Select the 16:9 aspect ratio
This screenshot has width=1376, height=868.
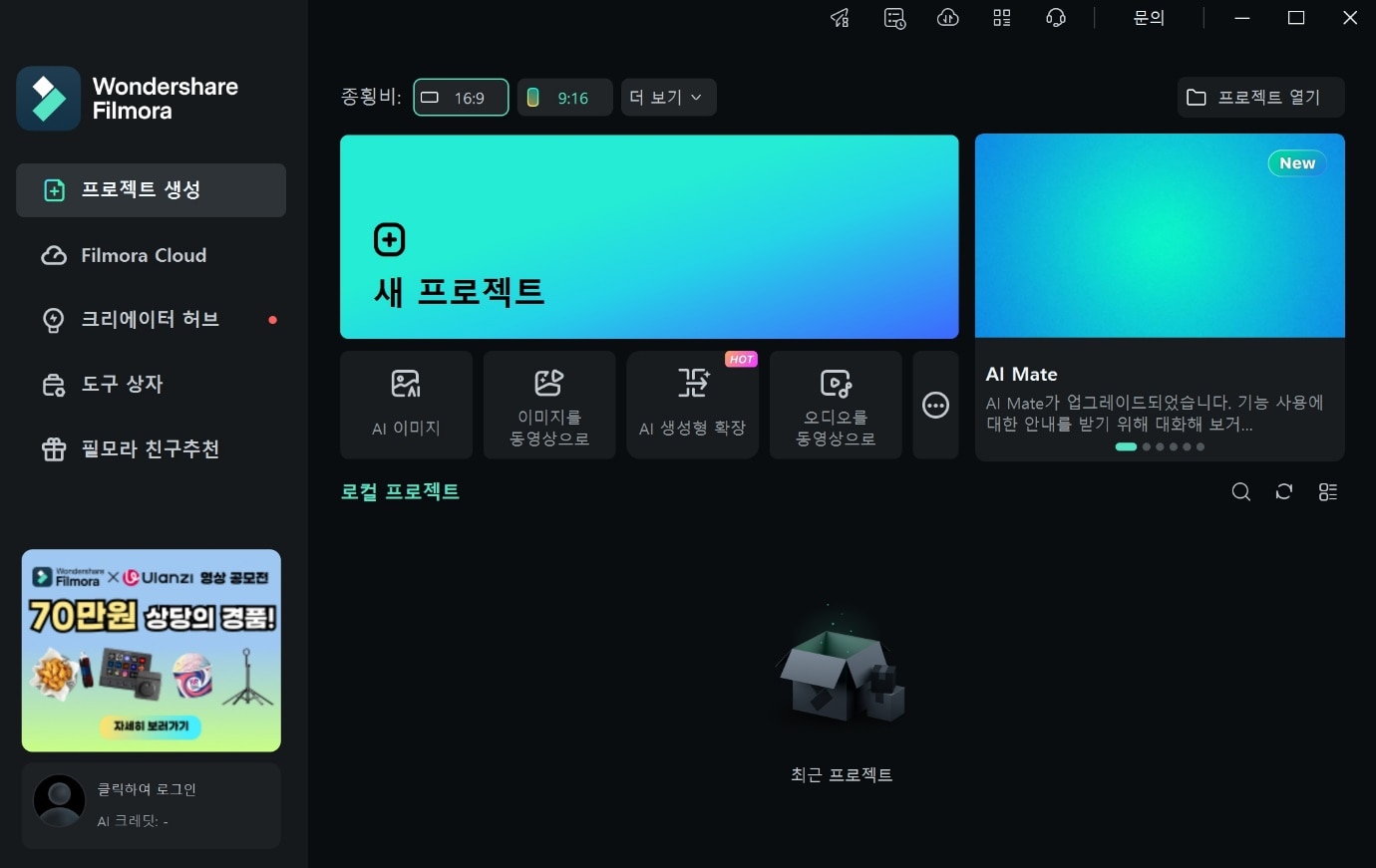pyautogui.click(x=461, y=98)
